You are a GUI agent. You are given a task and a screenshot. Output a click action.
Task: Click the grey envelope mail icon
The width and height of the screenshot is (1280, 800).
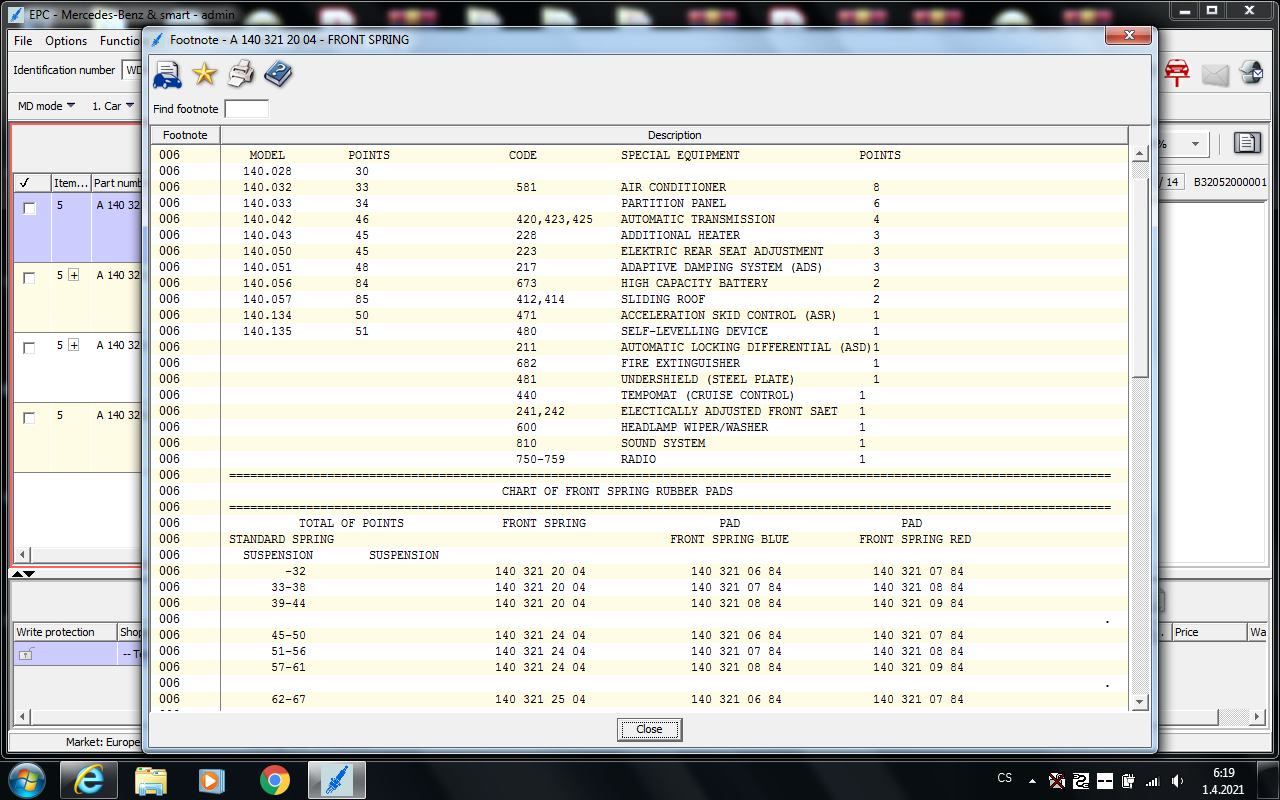[1215, 74]
